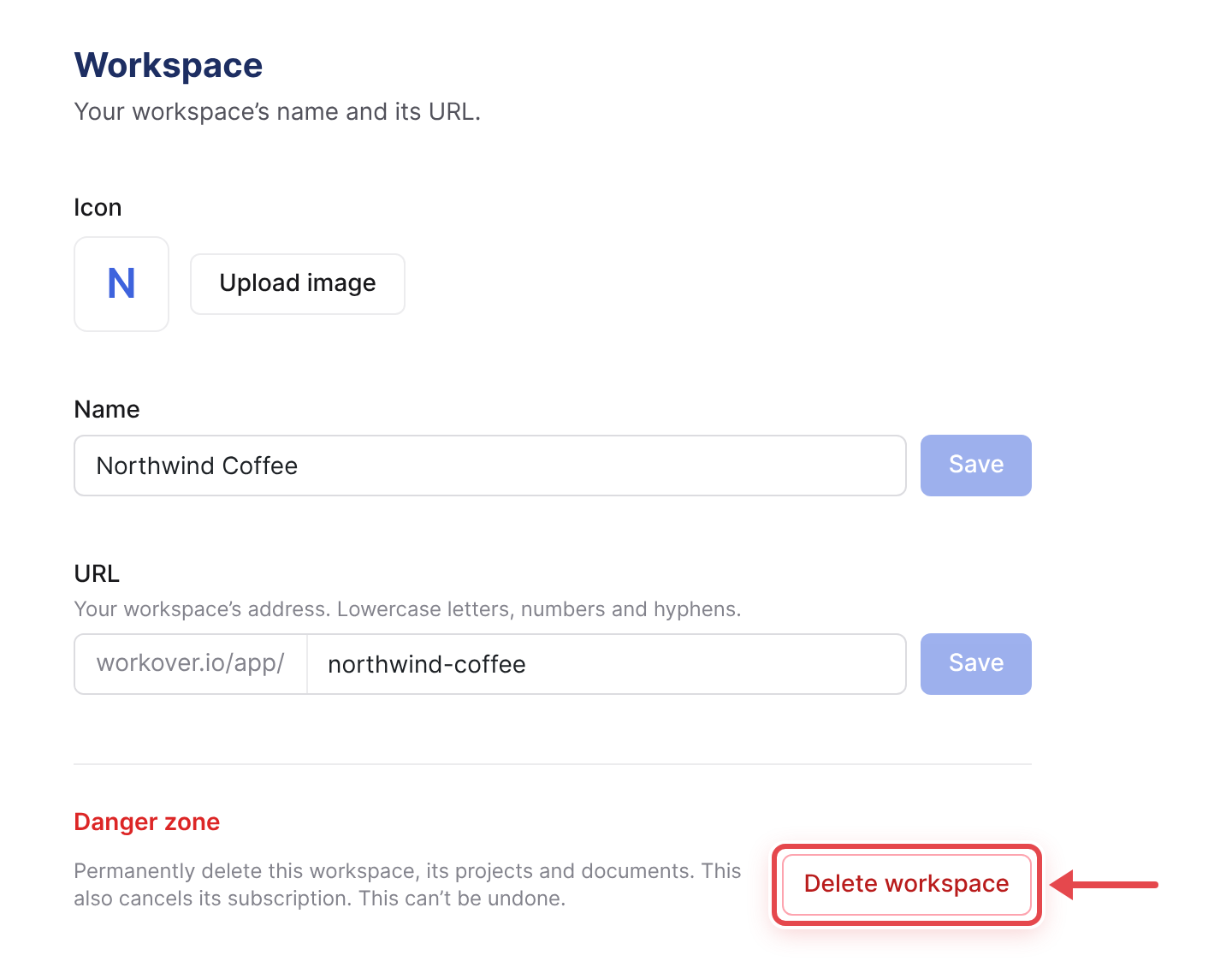This screenshot has height=967, width=1232.
Task: Click the 'Permanently delete this workspace' warning text
Action: (x=407, y=885)
